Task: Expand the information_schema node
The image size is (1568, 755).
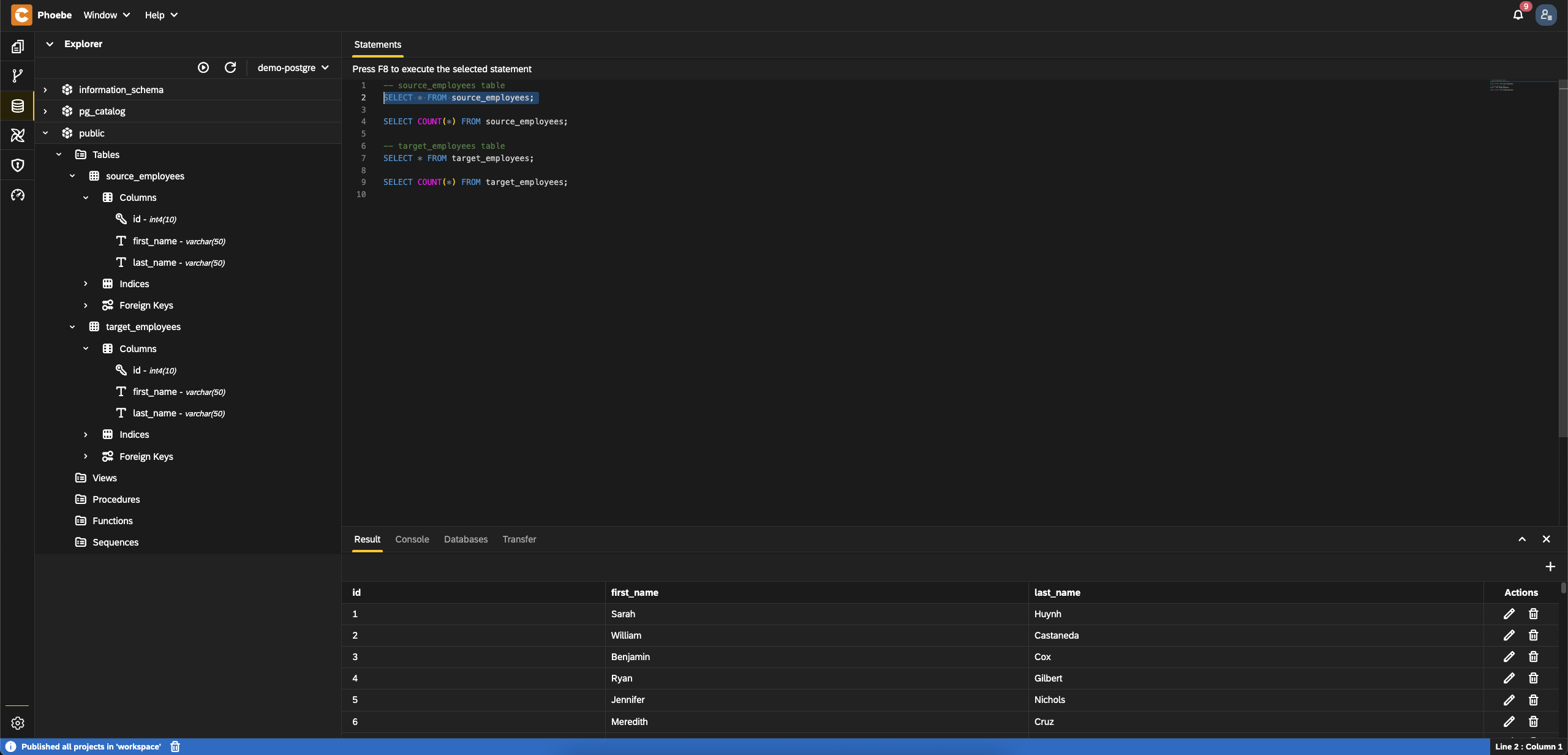Action: [x=45, y=89]
